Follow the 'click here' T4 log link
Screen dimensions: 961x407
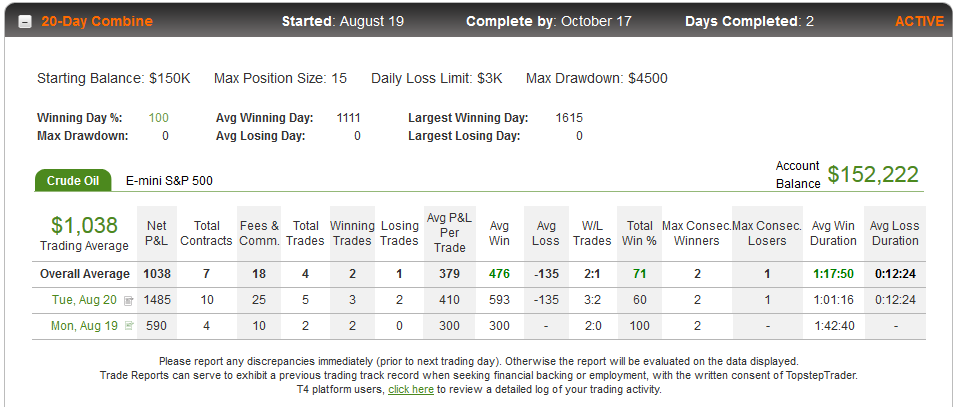[x=411, y=389]
